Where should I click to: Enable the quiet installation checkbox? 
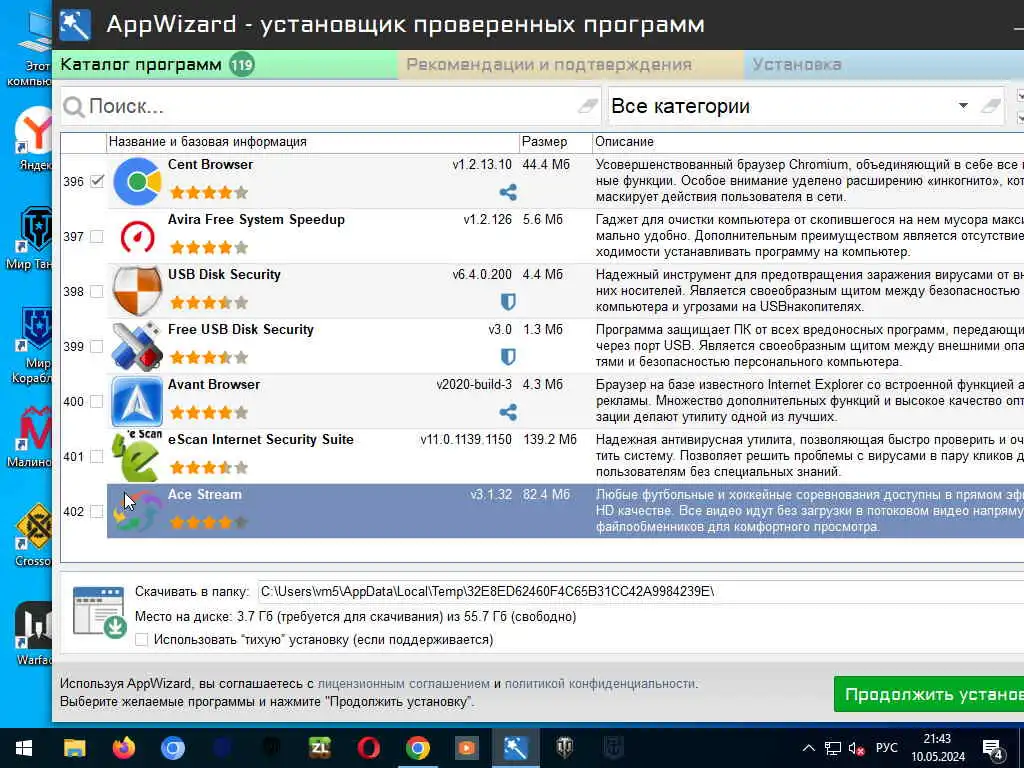tap(141, 639)
